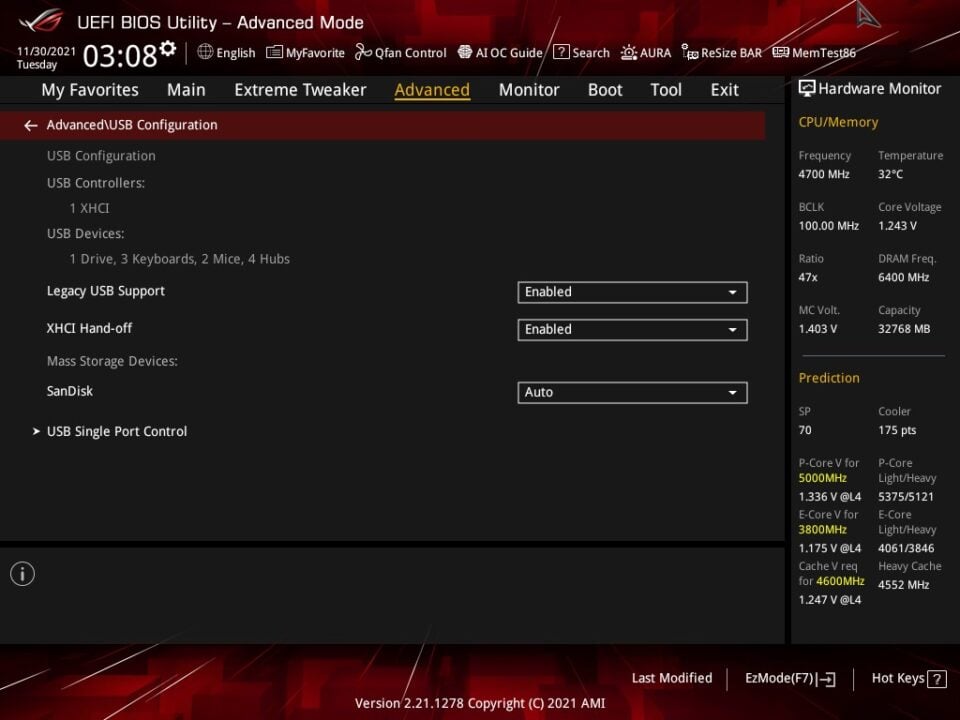Launch MemTest86 from the toolbar
The width and height of the screenshot is (960, 720).
pyautogui.click(x=814, y=53)
